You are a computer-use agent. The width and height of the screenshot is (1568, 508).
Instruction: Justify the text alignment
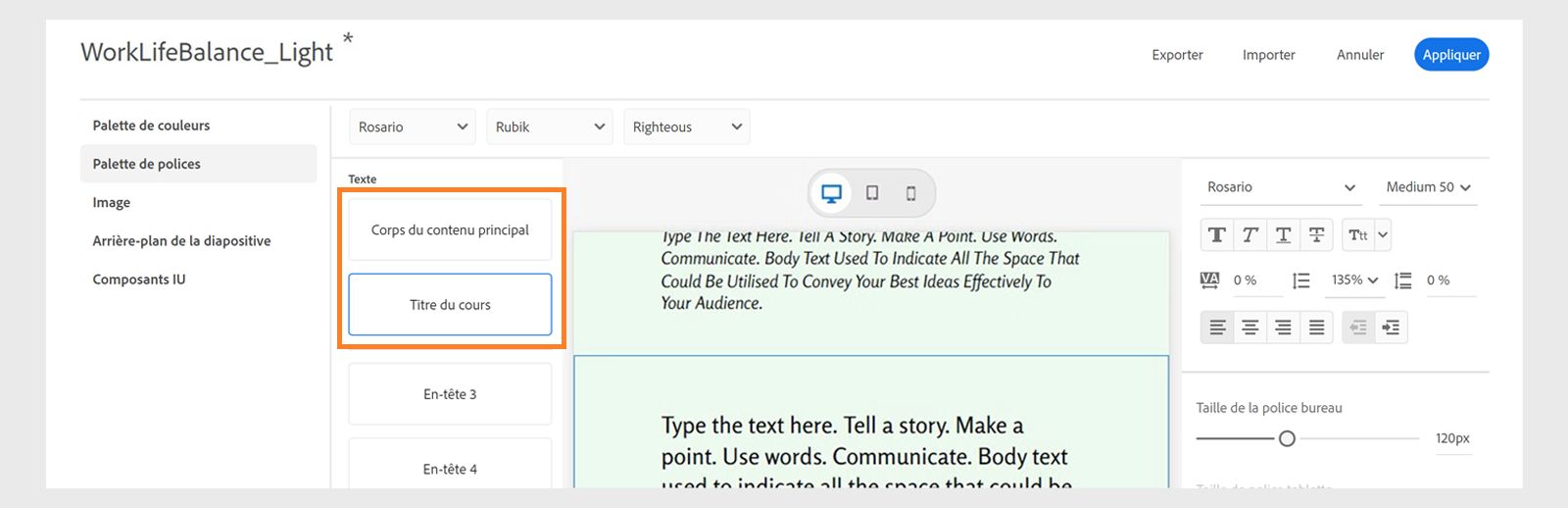[x=1316, y=328]
